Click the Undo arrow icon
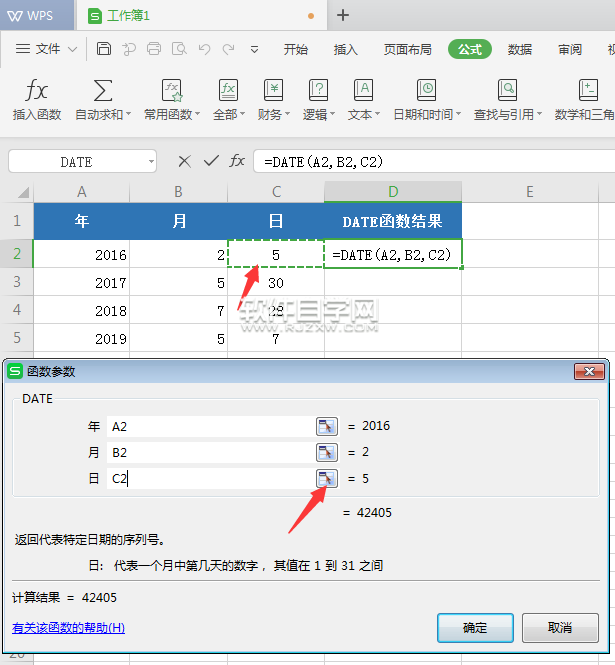Screen dimensions: 615x665 coord(204,49)
